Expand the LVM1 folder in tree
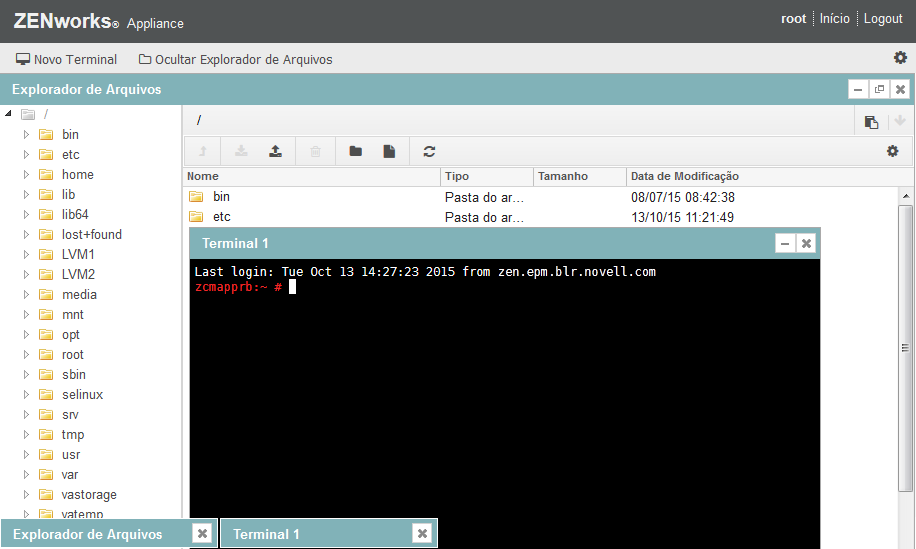Image resolution: width=916 pixels, height=549 pixels. pos(26,254)
